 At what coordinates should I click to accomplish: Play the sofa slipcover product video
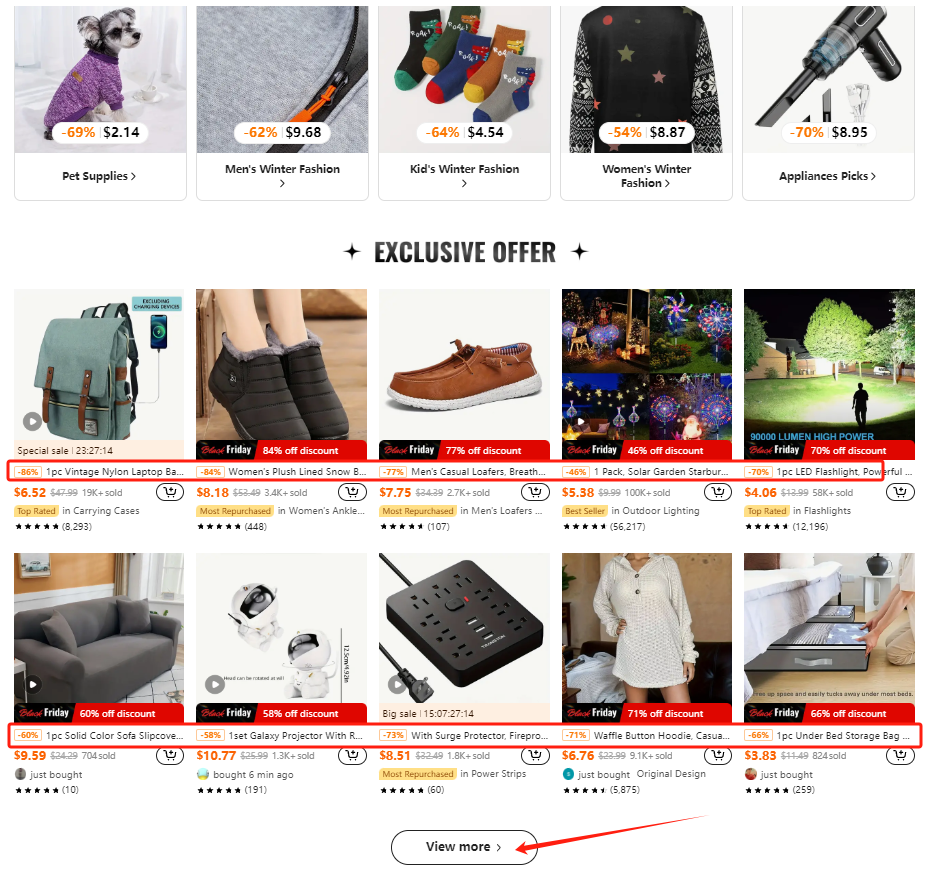click(33, 684)
